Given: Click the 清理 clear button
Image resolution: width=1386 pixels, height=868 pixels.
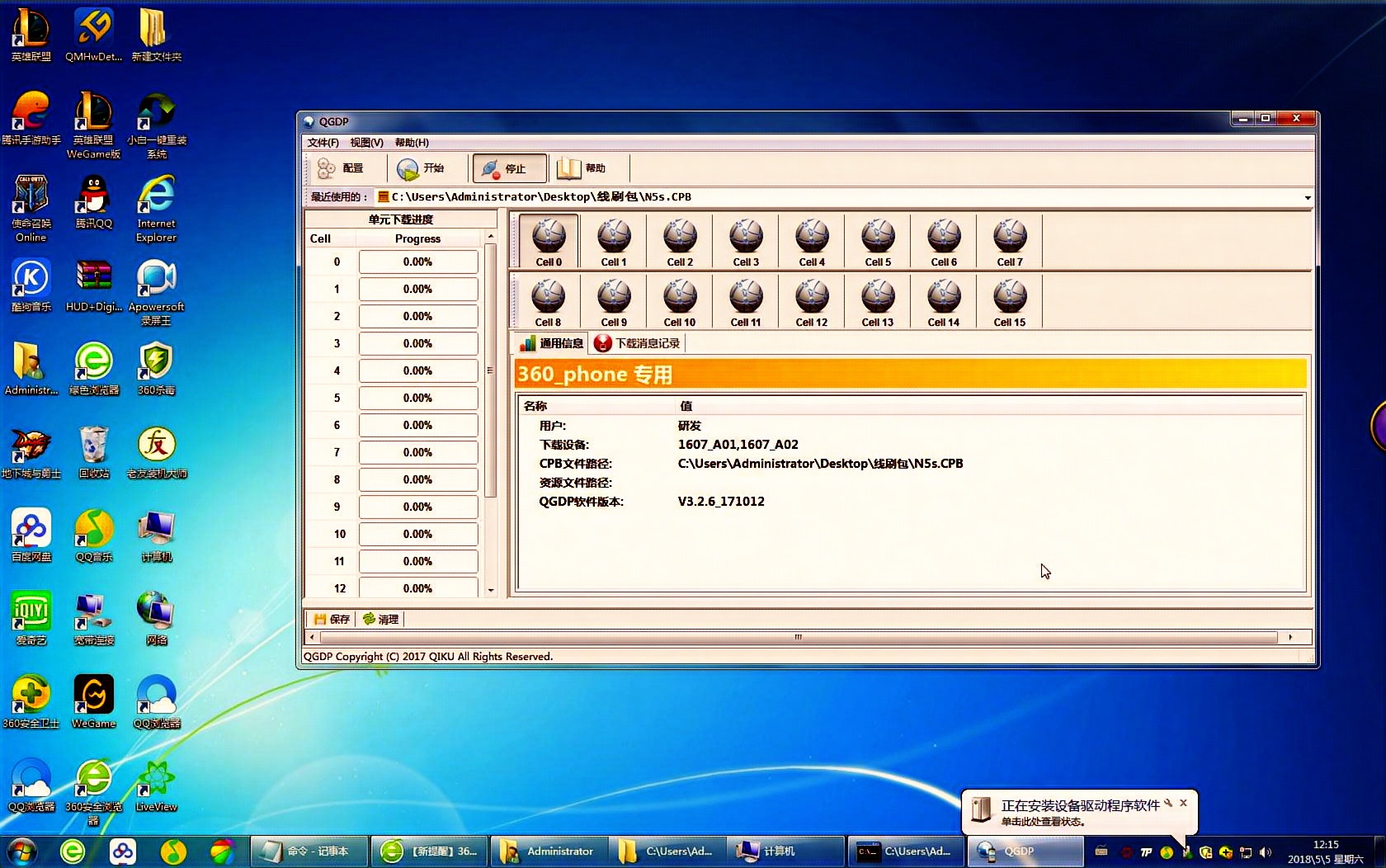Looking at the screenshot, I should 380,619.
